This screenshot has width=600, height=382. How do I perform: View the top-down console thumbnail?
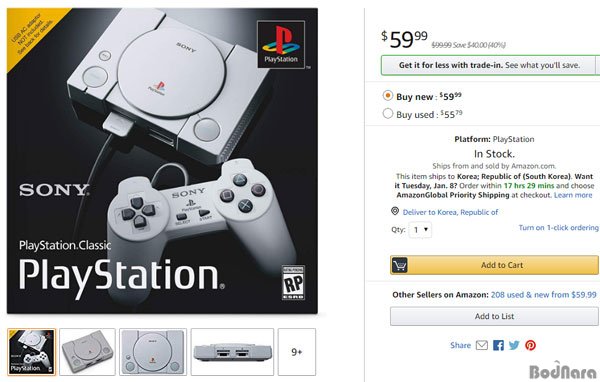click(153, 352)
